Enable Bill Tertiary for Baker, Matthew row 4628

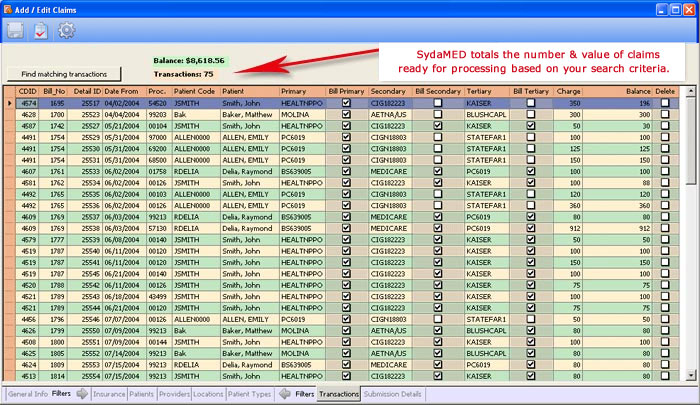[530, 115]
